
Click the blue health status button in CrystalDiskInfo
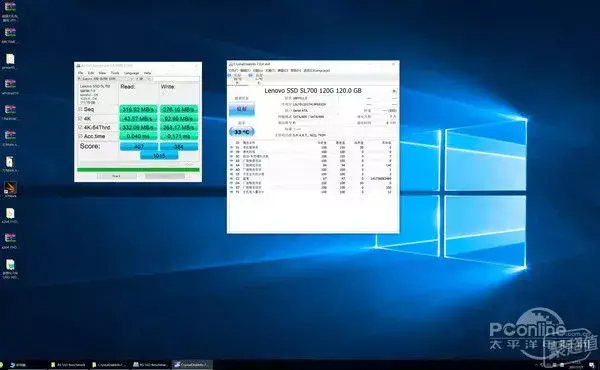tap(241, 109)
